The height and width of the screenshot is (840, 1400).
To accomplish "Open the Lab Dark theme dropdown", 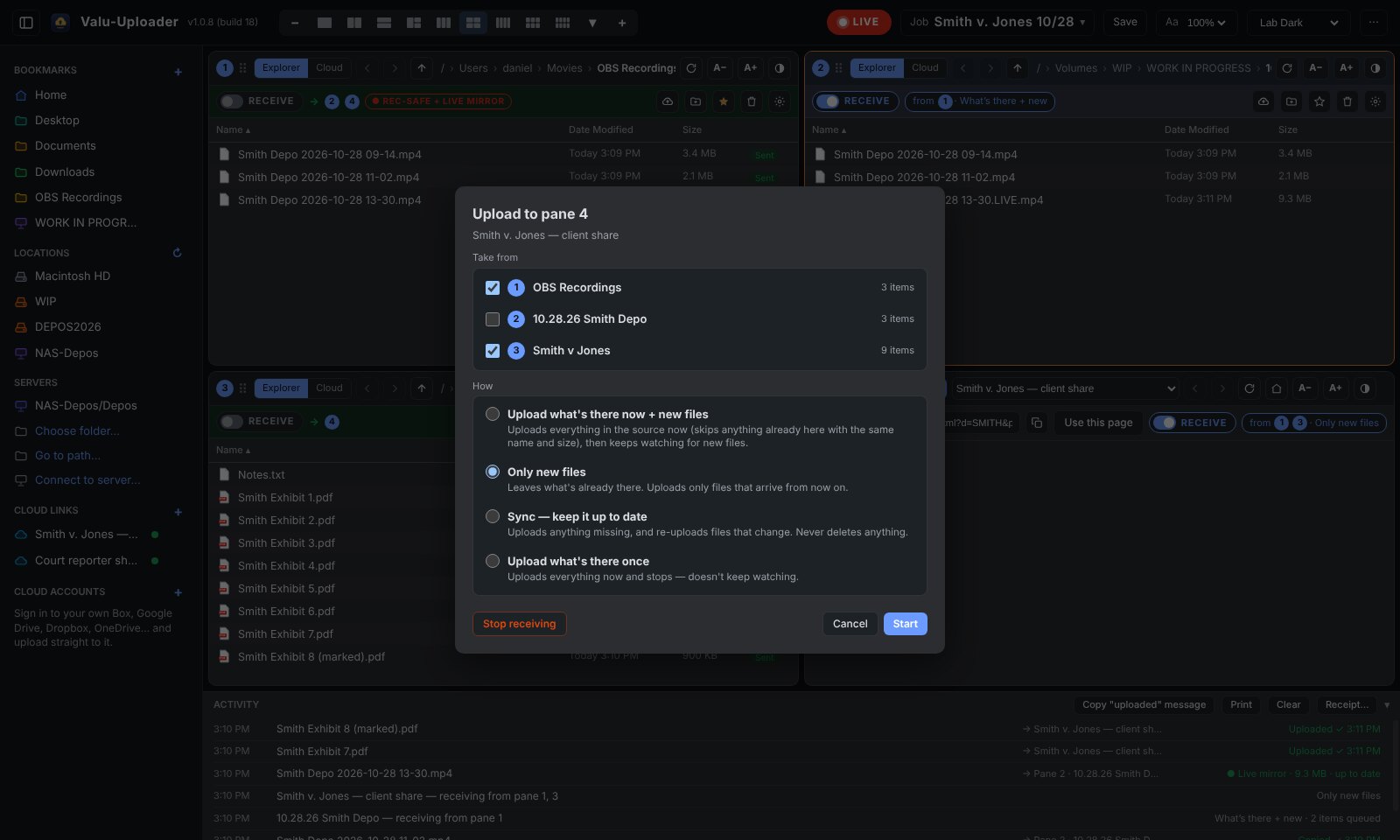I will (x=1298, y=23).
